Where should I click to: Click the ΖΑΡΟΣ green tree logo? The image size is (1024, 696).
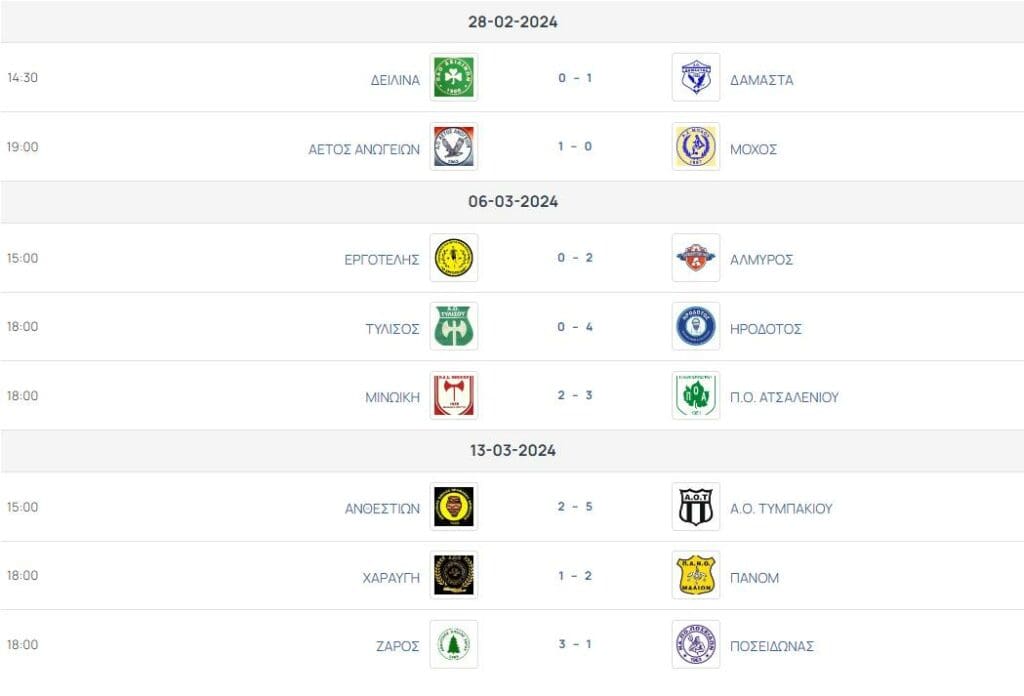454,644
